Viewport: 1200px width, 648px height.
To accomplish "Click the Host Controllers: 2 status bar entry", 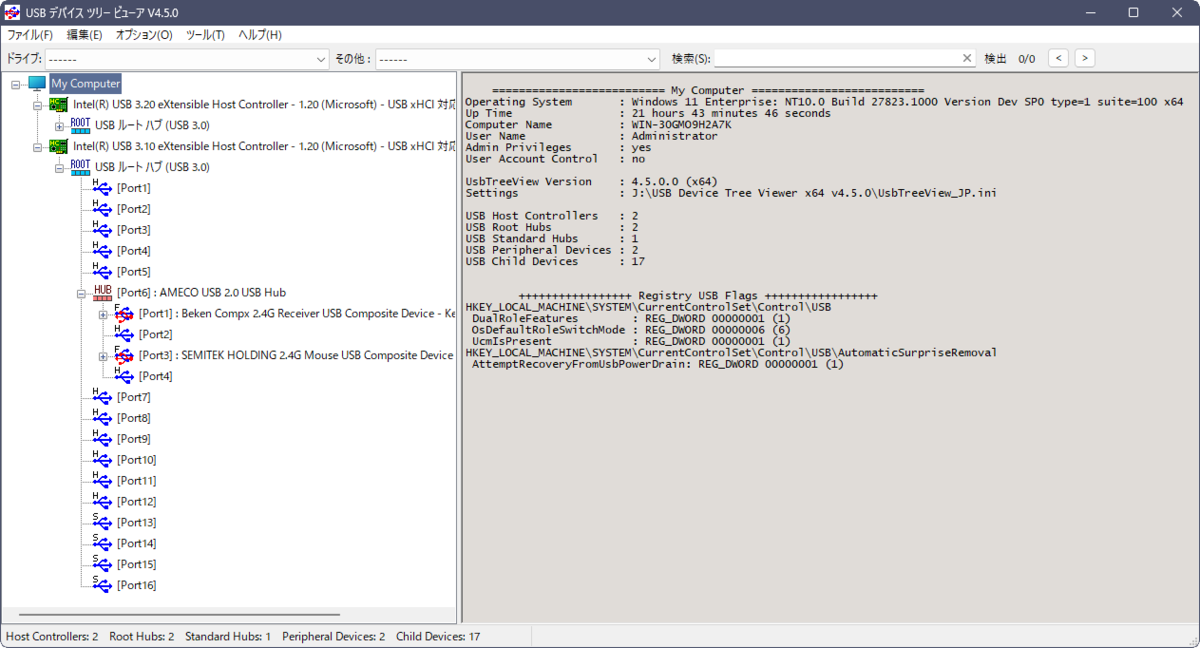I will [x=52, y=636].
